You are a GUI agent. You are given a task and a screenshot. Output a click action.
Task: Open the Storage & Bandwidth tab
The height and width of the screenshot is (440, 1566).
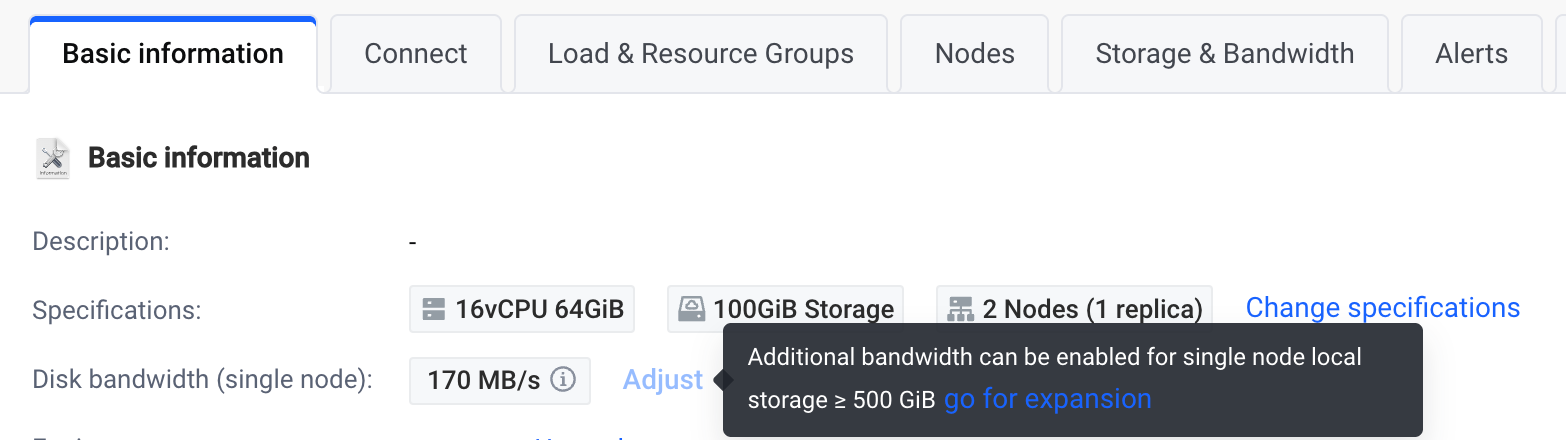coord(1225,53)
